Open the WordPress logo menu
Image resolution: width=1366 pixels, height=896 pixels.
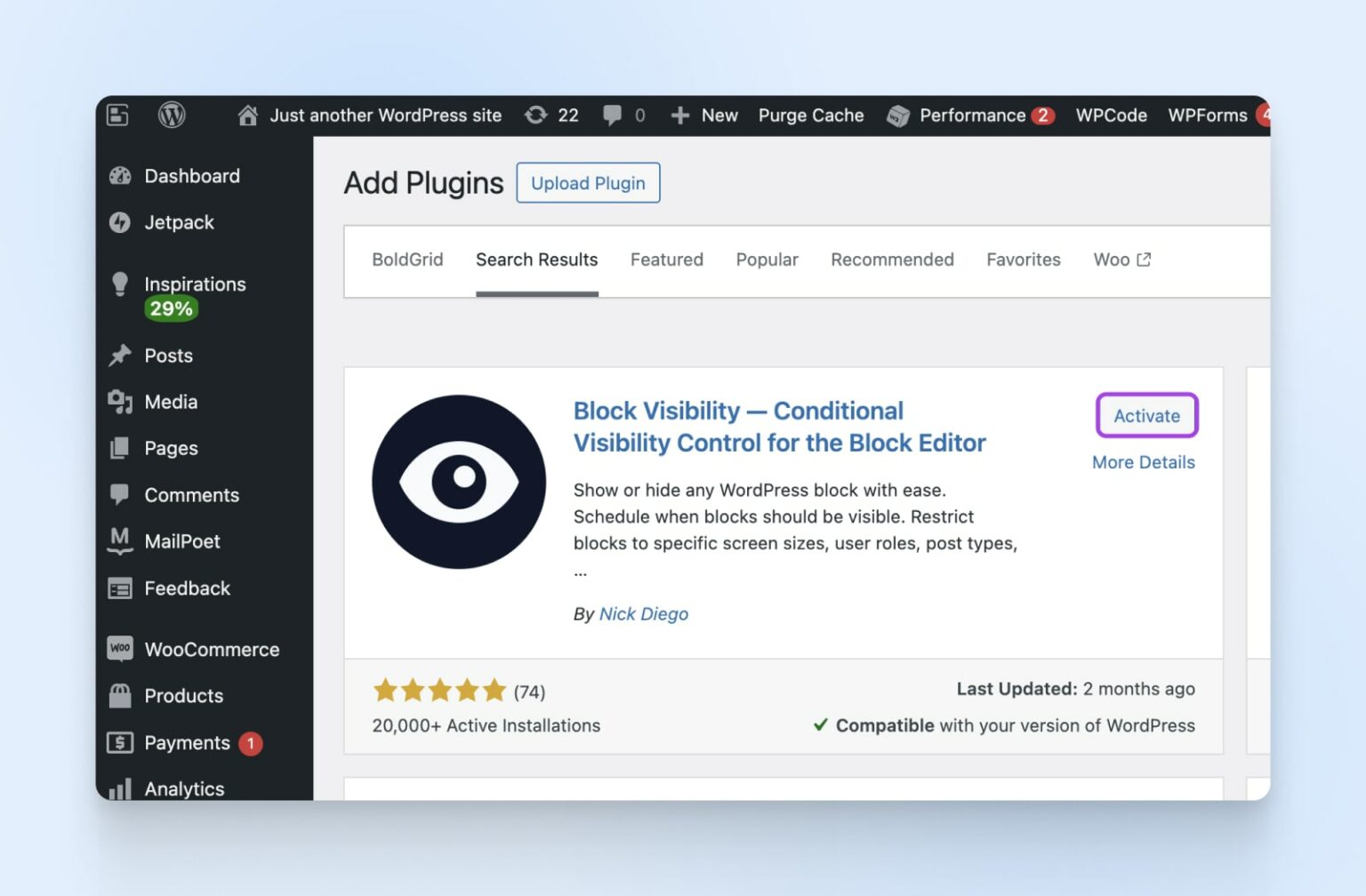171,115
